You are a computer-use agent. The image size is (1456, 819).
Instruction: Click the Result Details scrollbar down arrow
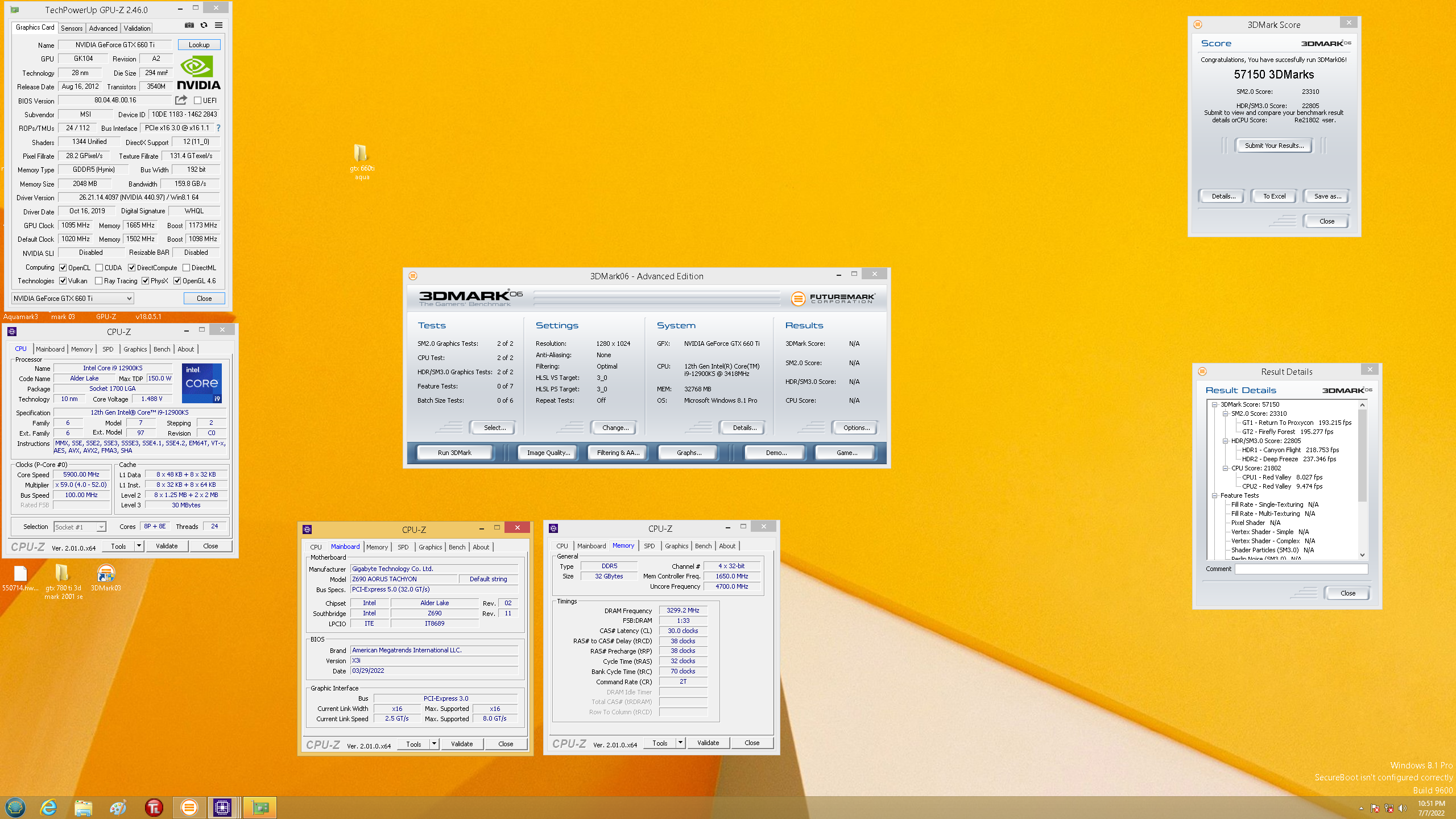coord(1362,555)
